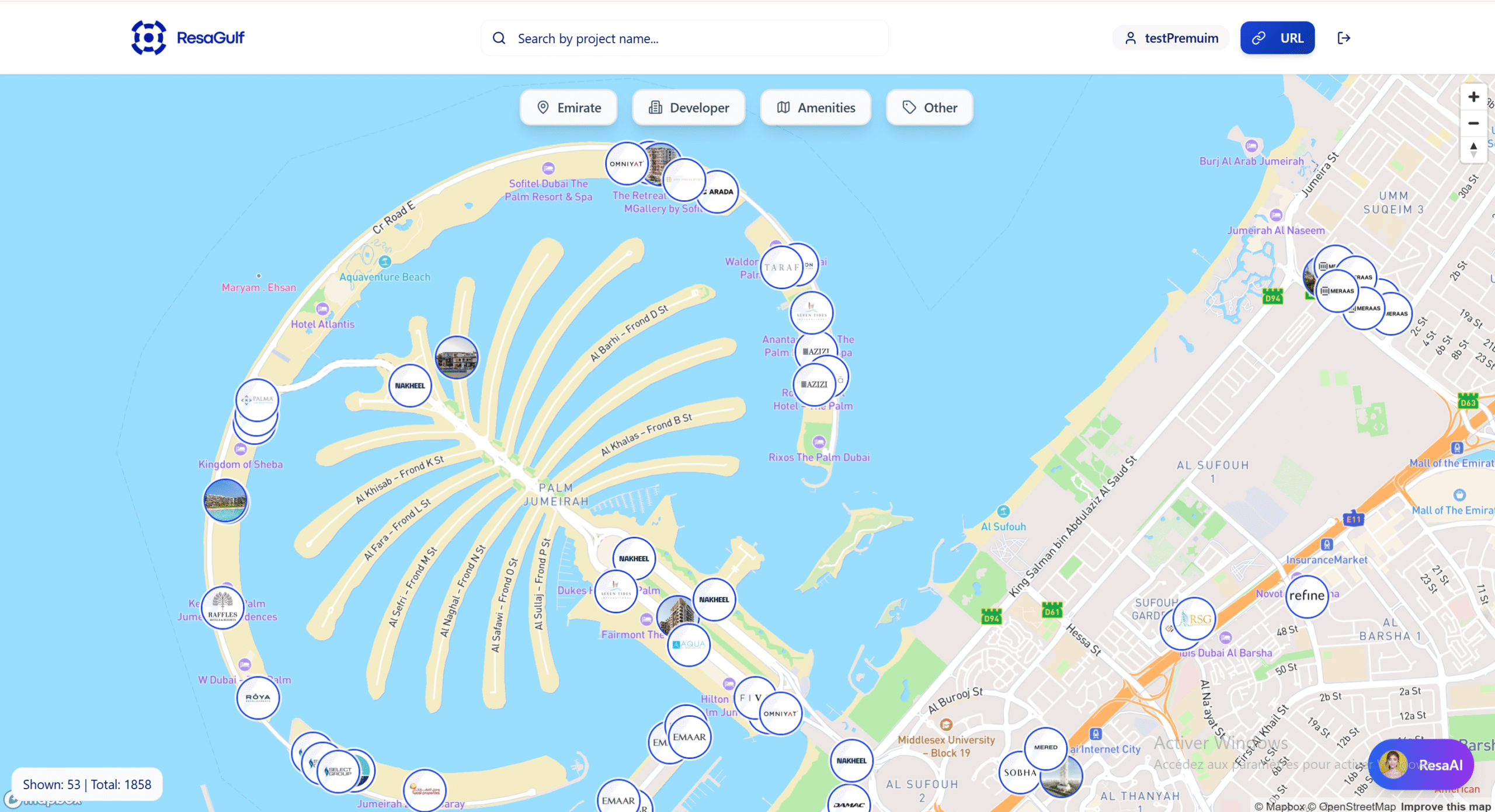Click the Hotel Atlantis label
Screen dimensions: 1495x812
[x=323, y=324]
